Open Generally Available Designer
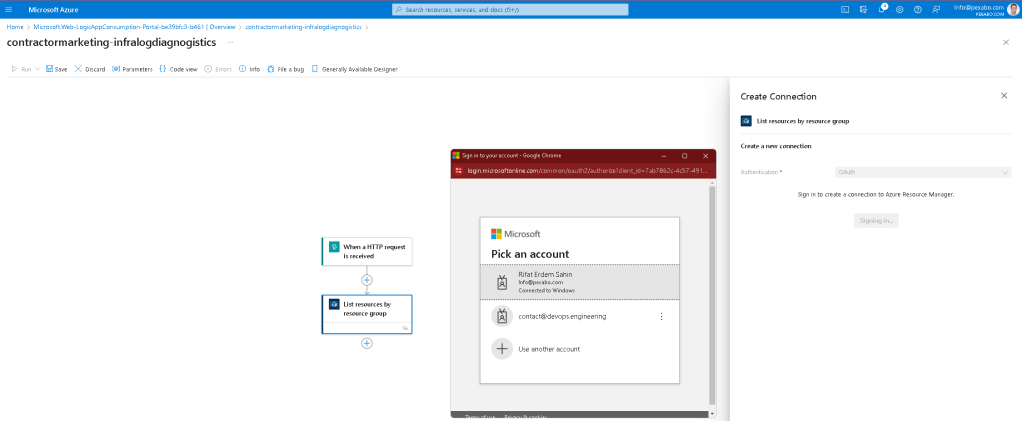The image size is (1022, 421). pyautogui.click(x=355, y=68)
